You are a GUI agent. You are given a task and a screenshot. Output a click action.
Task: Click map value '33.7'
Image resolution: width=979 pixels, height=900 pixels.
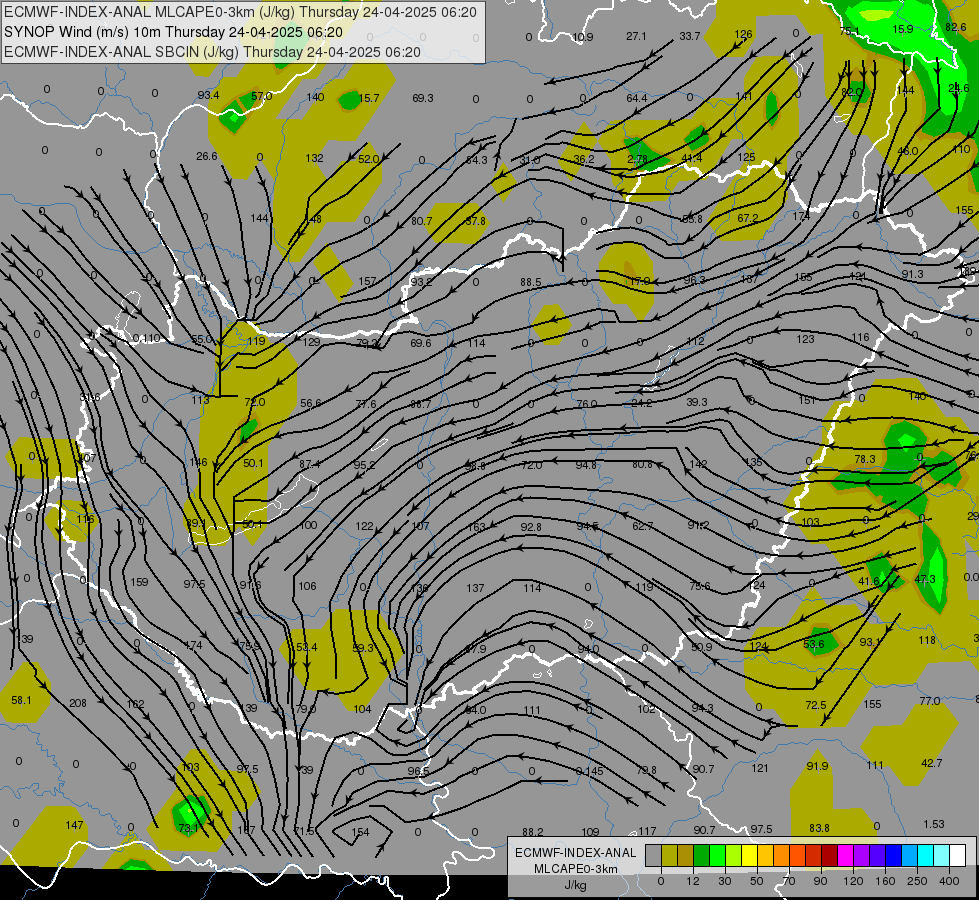[x=690, y=36]
